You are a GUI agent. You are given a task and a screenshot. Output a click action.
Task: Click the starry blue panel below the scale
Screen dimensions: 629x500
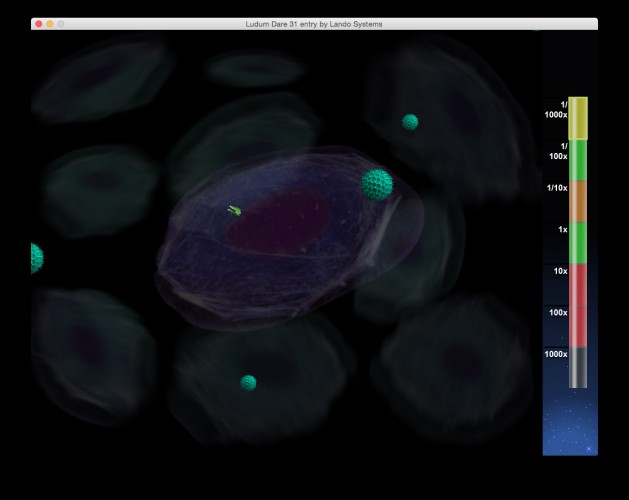[570, 422]
